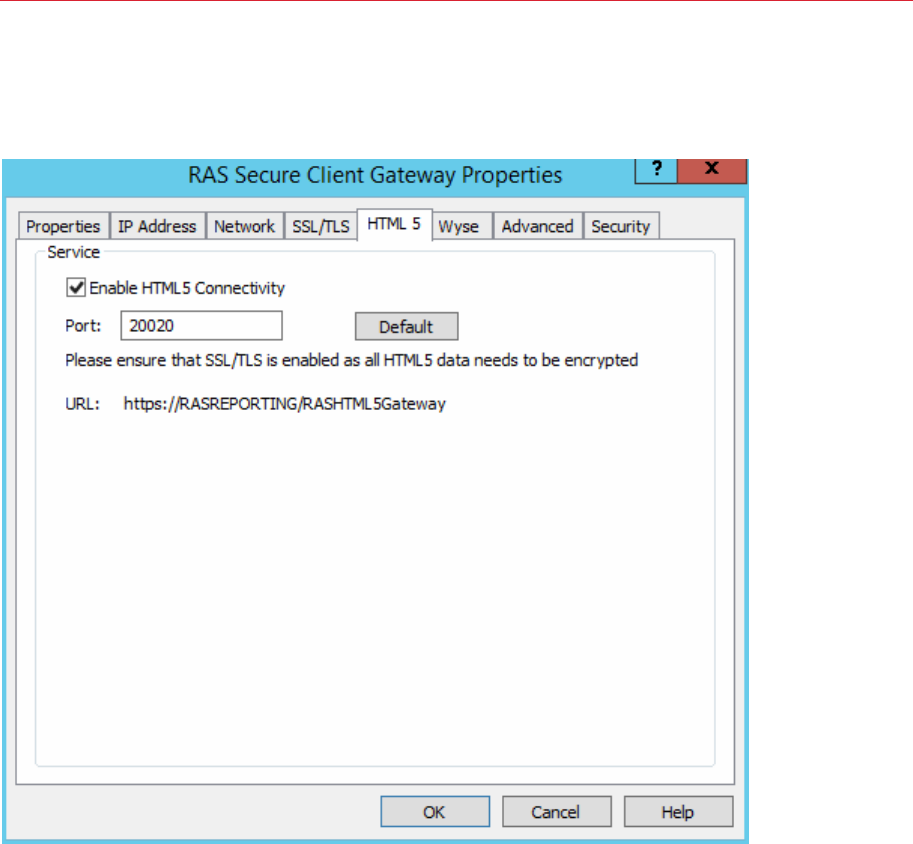Click the RAS Secure Client Gateway Properties title

(376, 175)
